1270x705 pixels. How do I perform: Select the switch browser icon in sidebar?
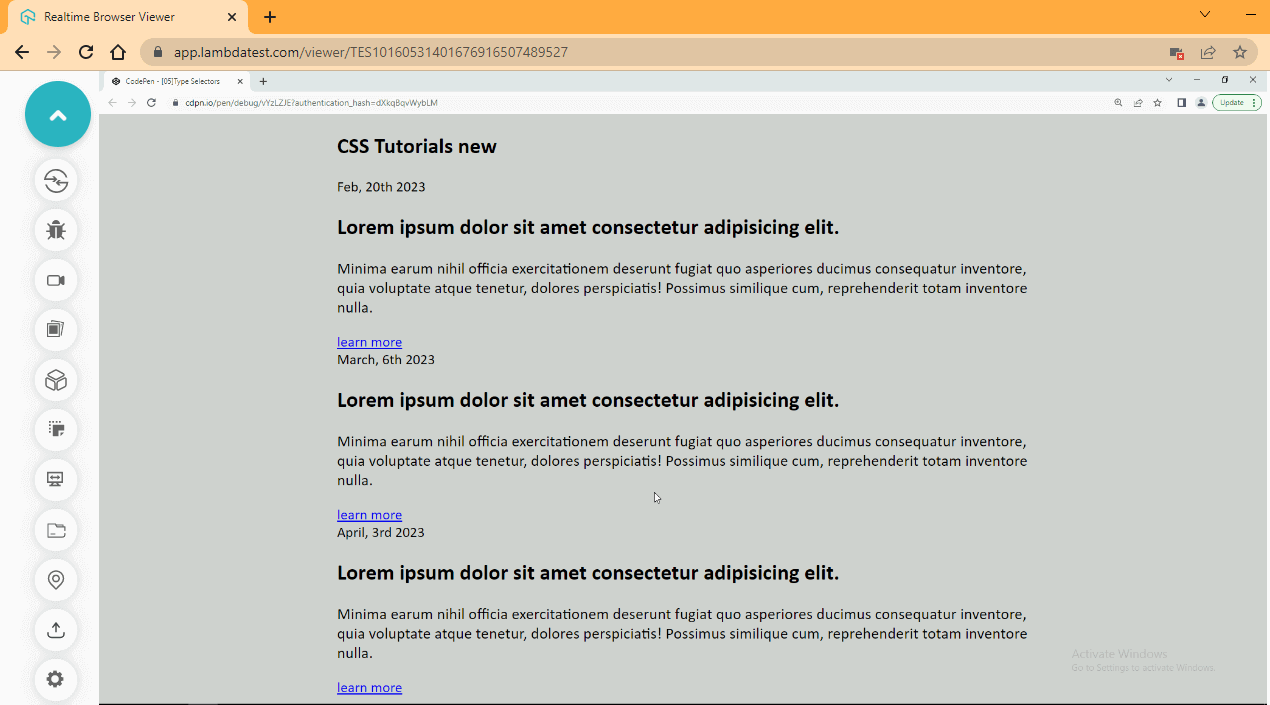[56, 181]
